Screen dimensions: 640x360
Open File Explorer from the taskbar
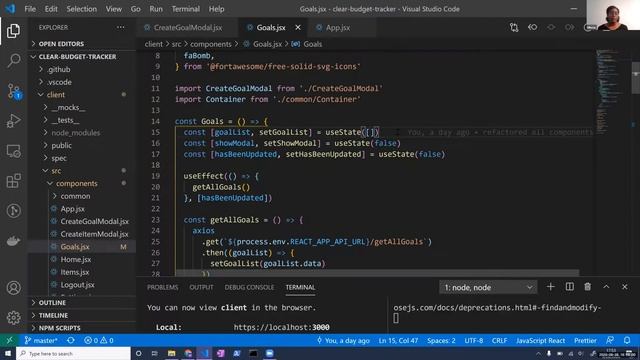point(171,353)
